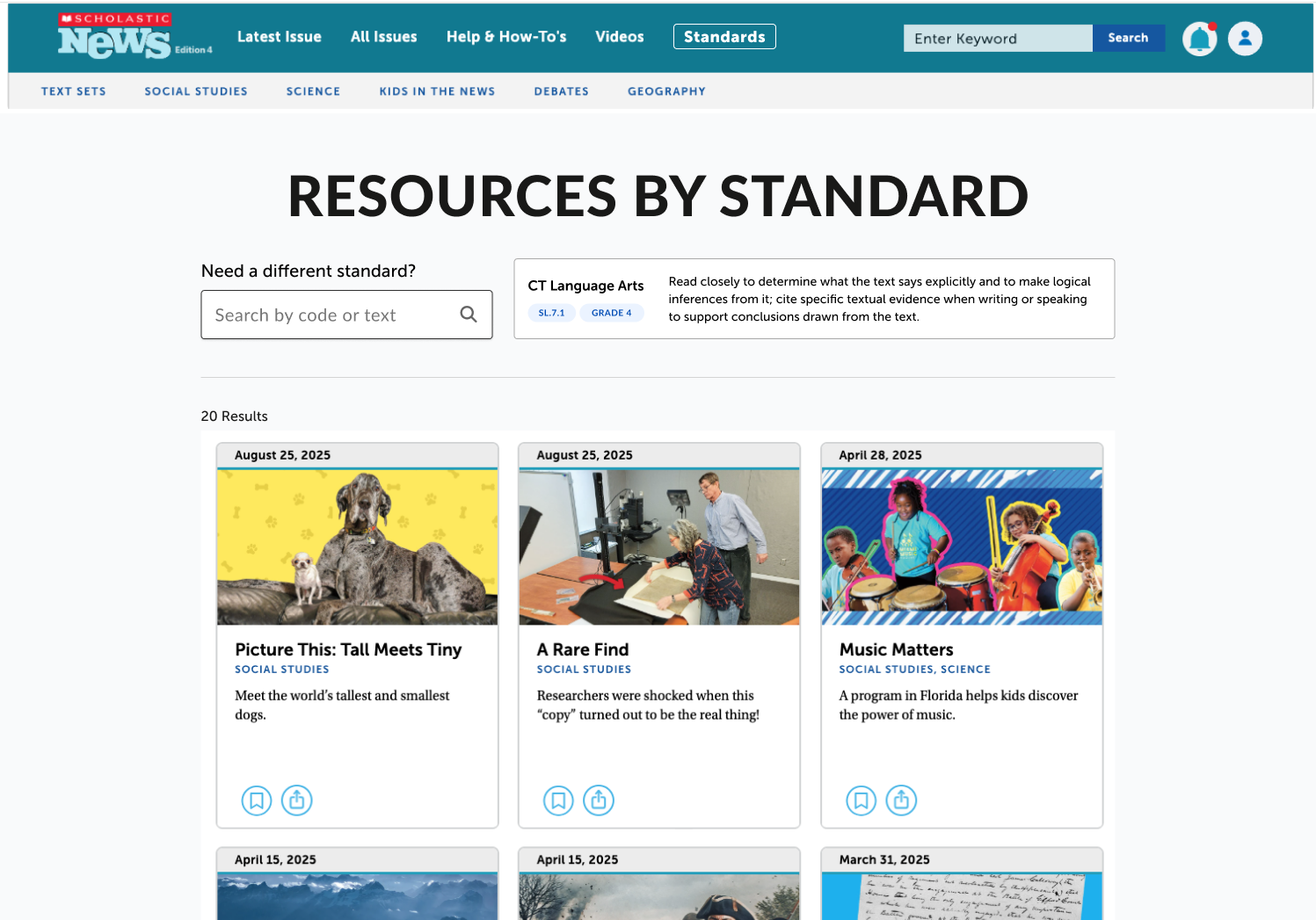Click the CT Language Arts standard heading
This screenshot has width=1316, height=920.
[x=585, y=286]
